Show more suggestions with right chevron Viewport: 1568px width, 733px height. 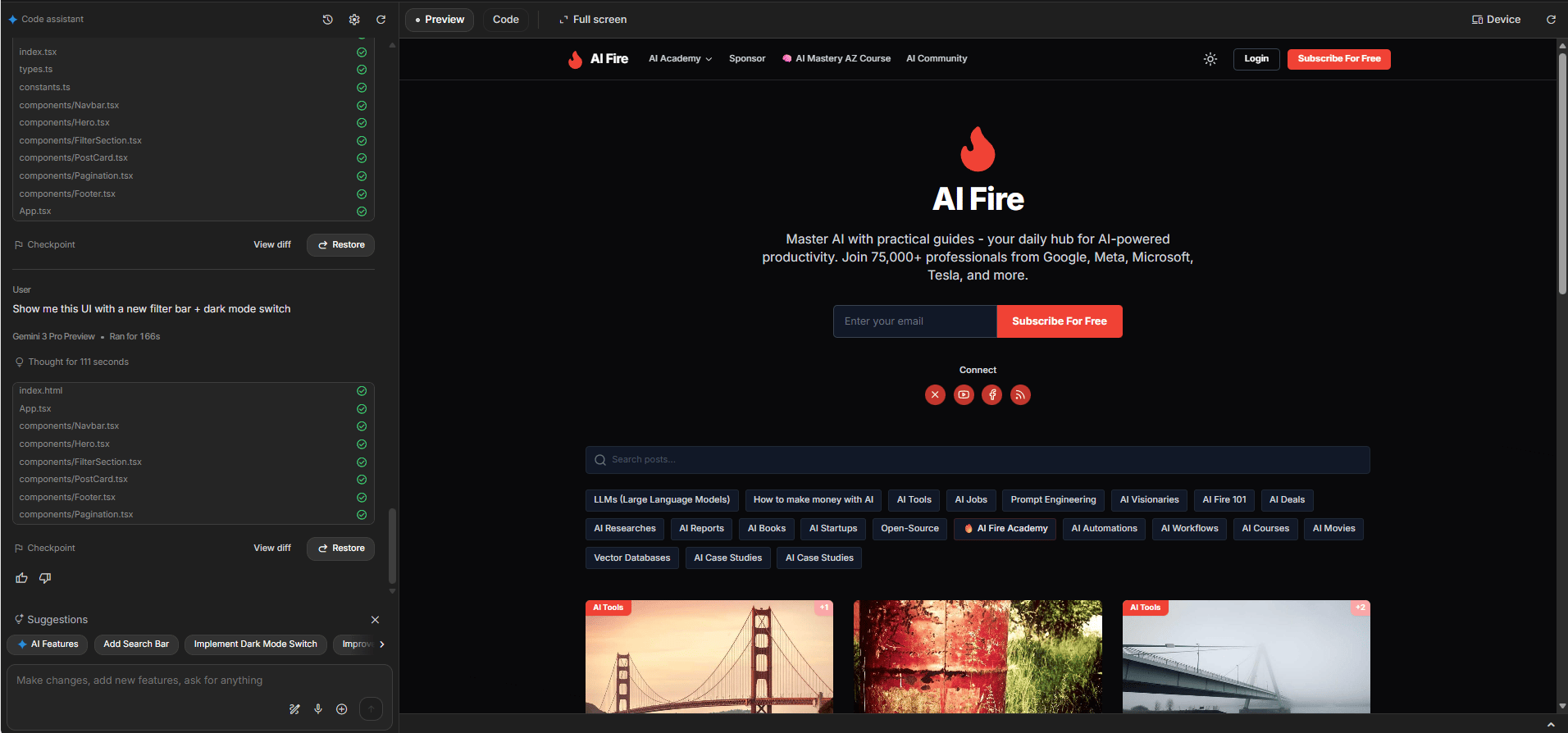point(382,644)
